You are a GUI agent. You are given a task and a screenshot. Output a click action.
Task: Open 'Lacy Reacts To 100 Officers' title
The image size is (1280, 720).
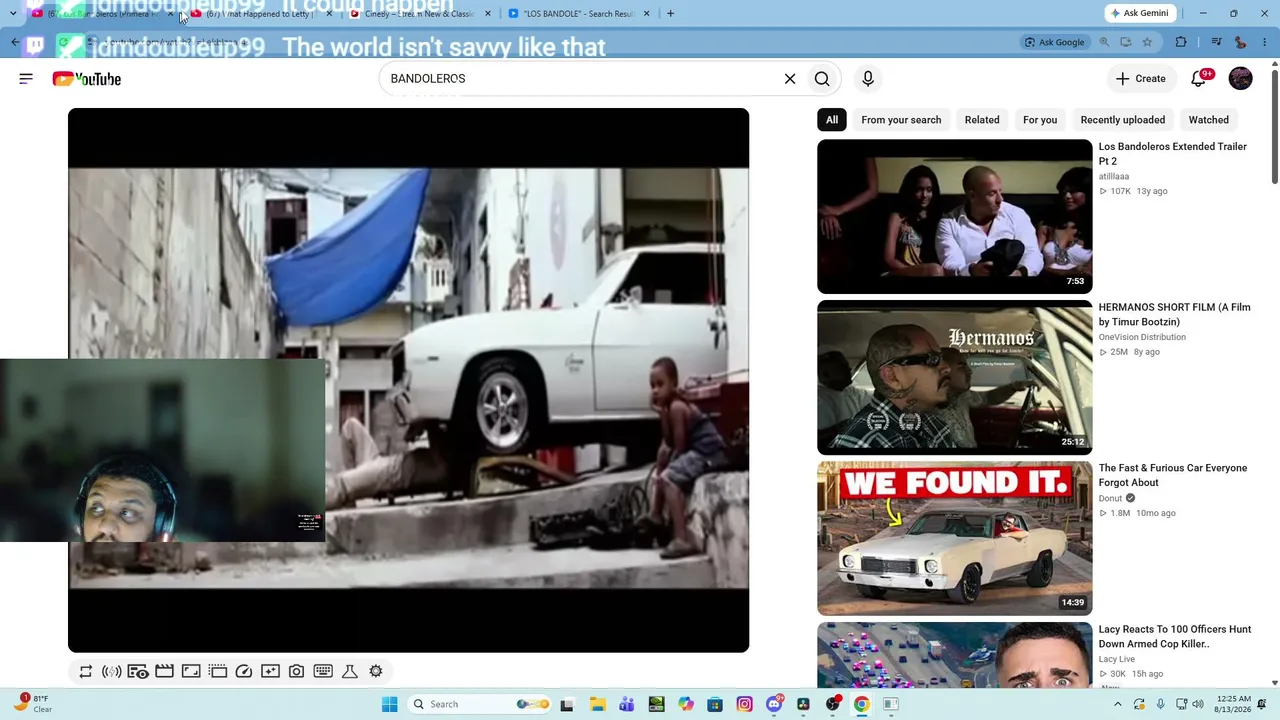(x=1174, y=636)
